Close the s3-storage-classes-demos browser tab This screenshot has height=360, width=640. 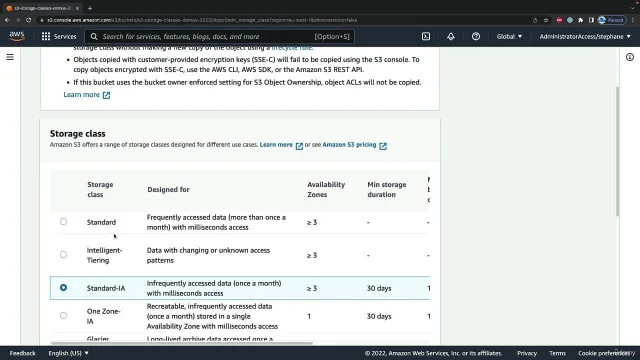pyautogui.click(x=77, y=8)
